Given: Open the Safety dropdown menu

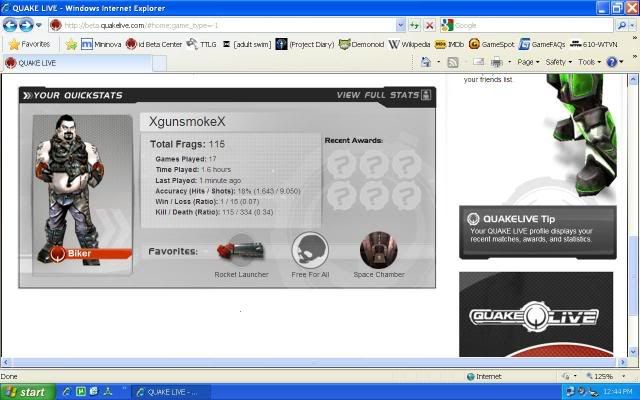Looking at the screenshot, I should pyautogui.click(x=558, y=62).
